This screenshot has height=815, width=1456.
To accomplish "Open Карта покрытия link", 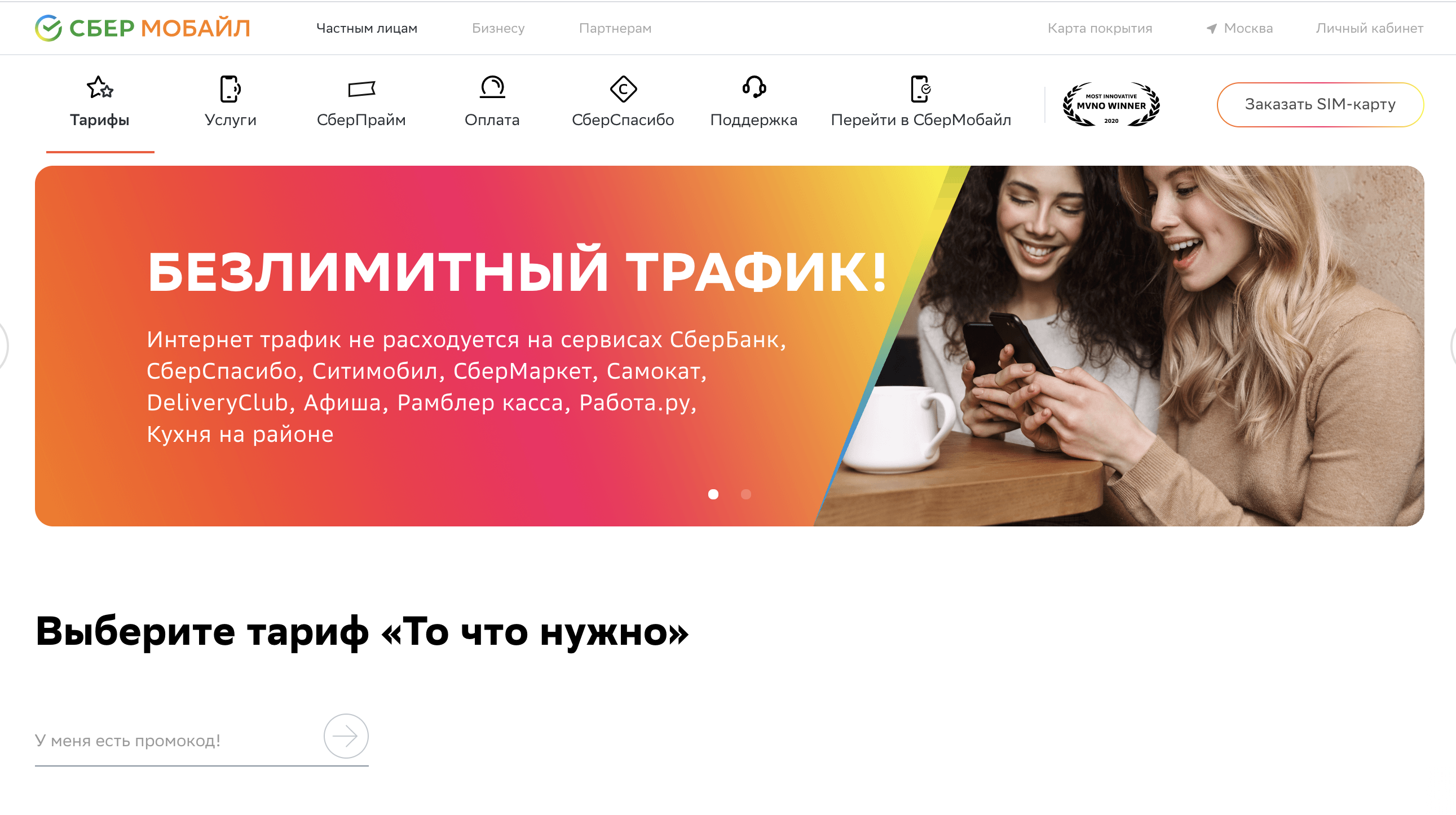I will pyautogui.click(x=1100, y=28).
